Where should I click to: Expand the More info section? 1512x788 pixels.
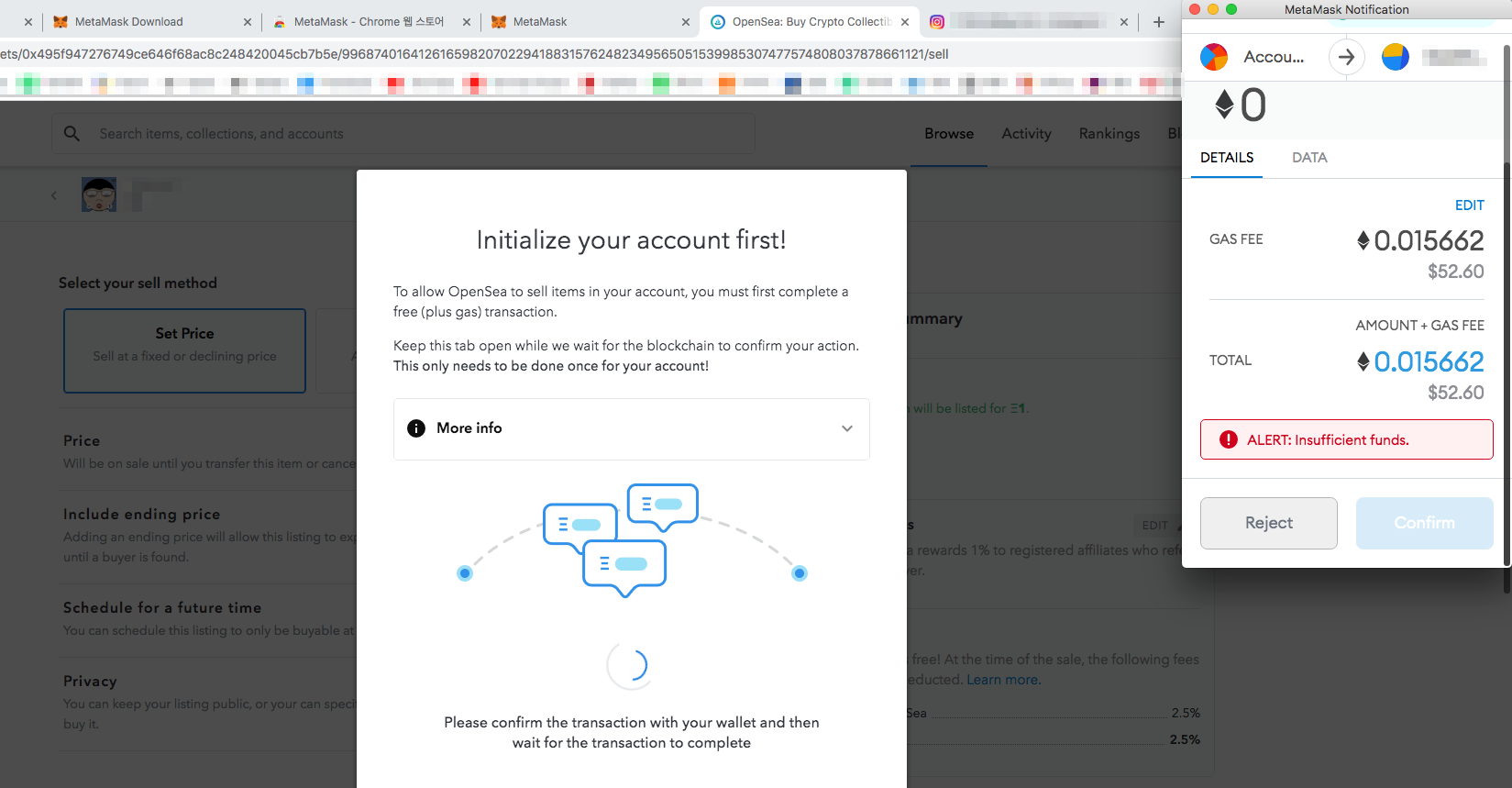631,428
